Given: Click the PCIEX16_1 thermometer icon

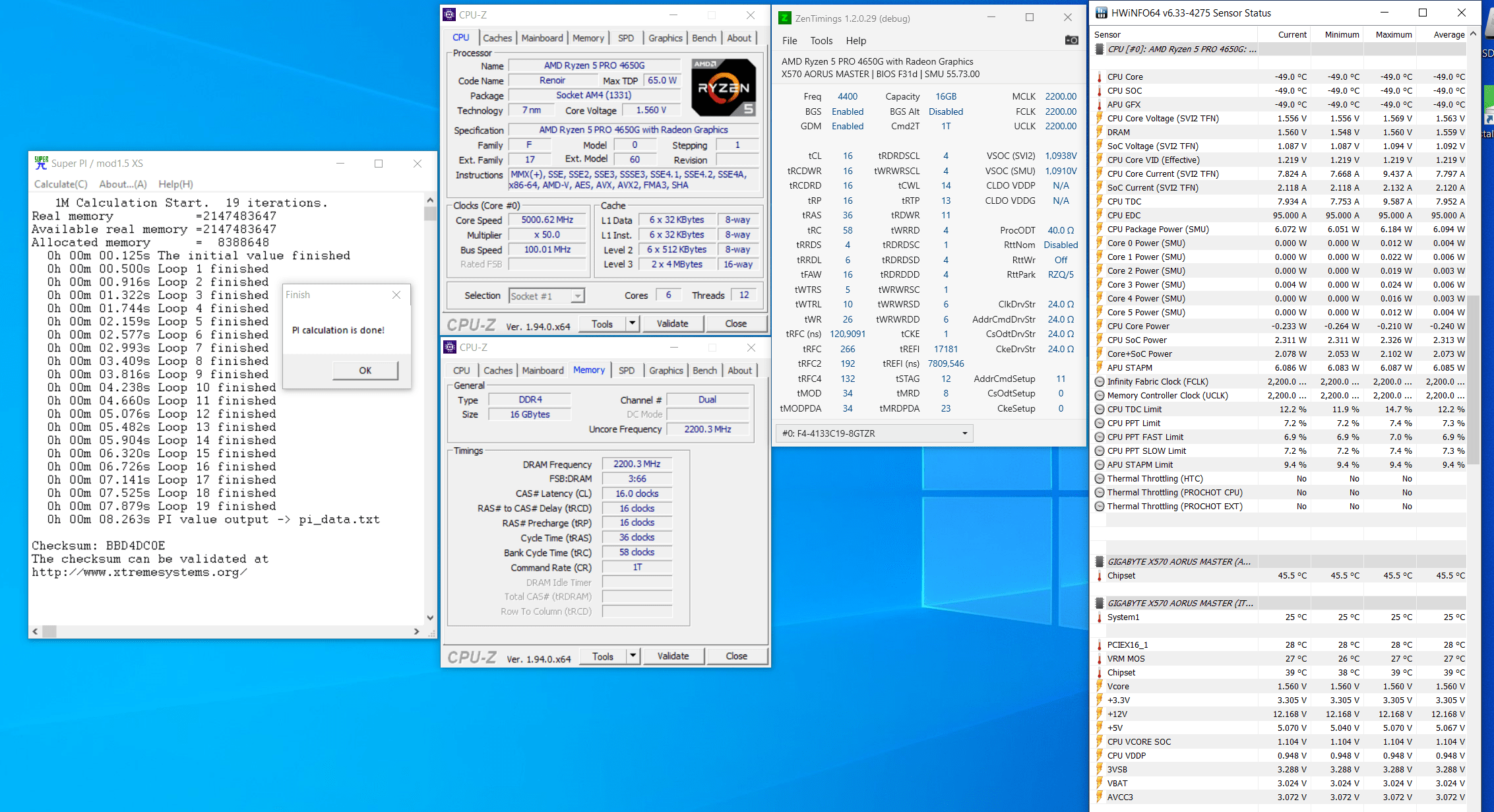Looking at the screenshot, I should [1100, 645].
